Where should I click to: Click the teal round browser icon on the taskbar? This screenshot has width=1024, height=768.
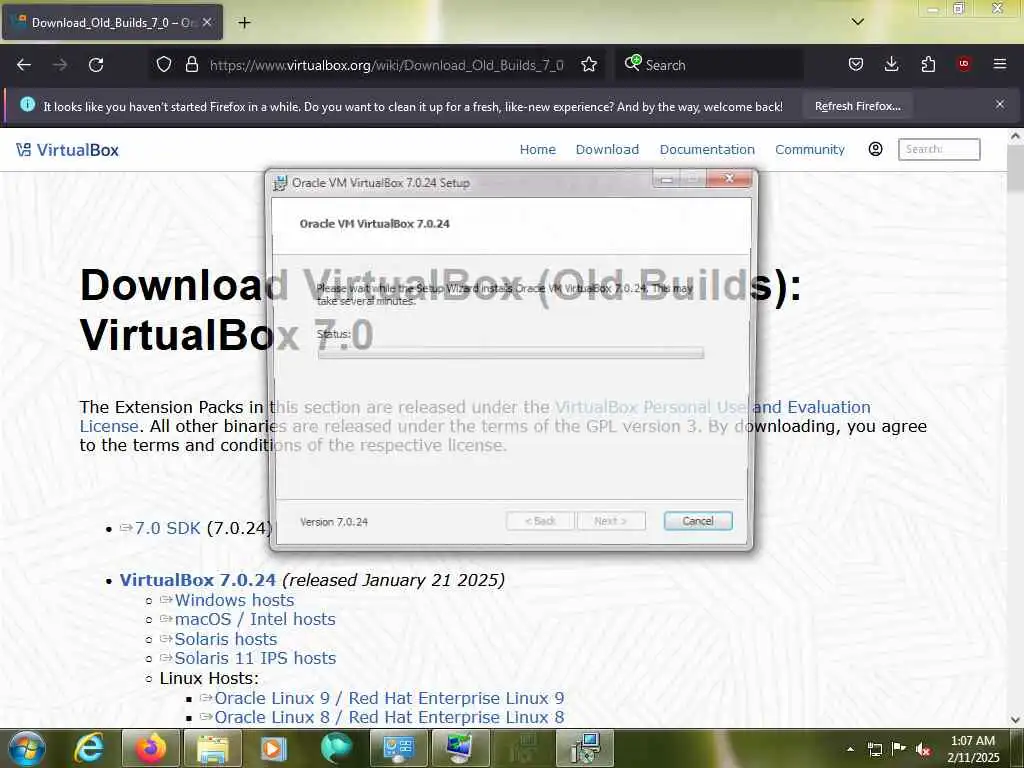(x=336, y=748)
